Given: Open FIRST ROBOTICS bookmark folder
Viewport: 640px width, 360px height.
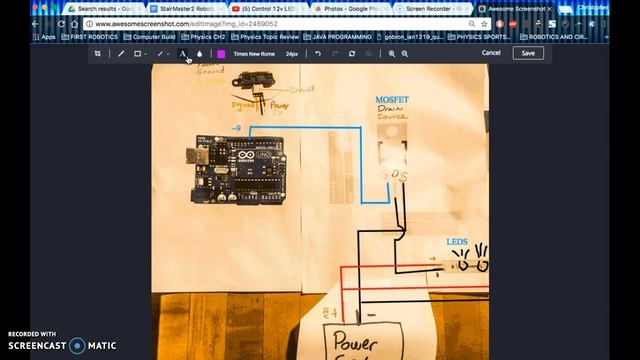Looking at the screenshot, I should point(89,37).
